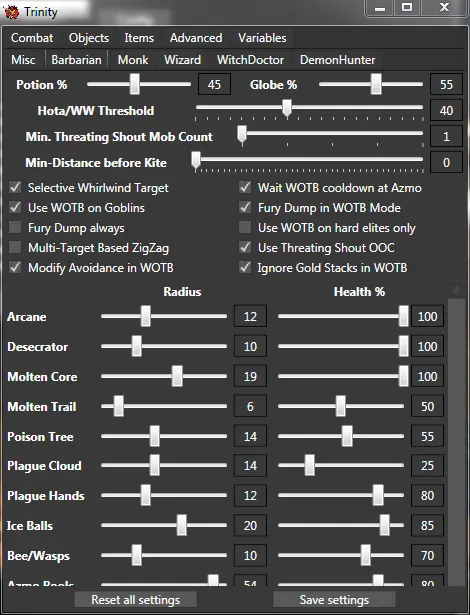Screen dimensions: 470x615
Task: Check Use WOTB on hard elites only
Action: (245, 227)
